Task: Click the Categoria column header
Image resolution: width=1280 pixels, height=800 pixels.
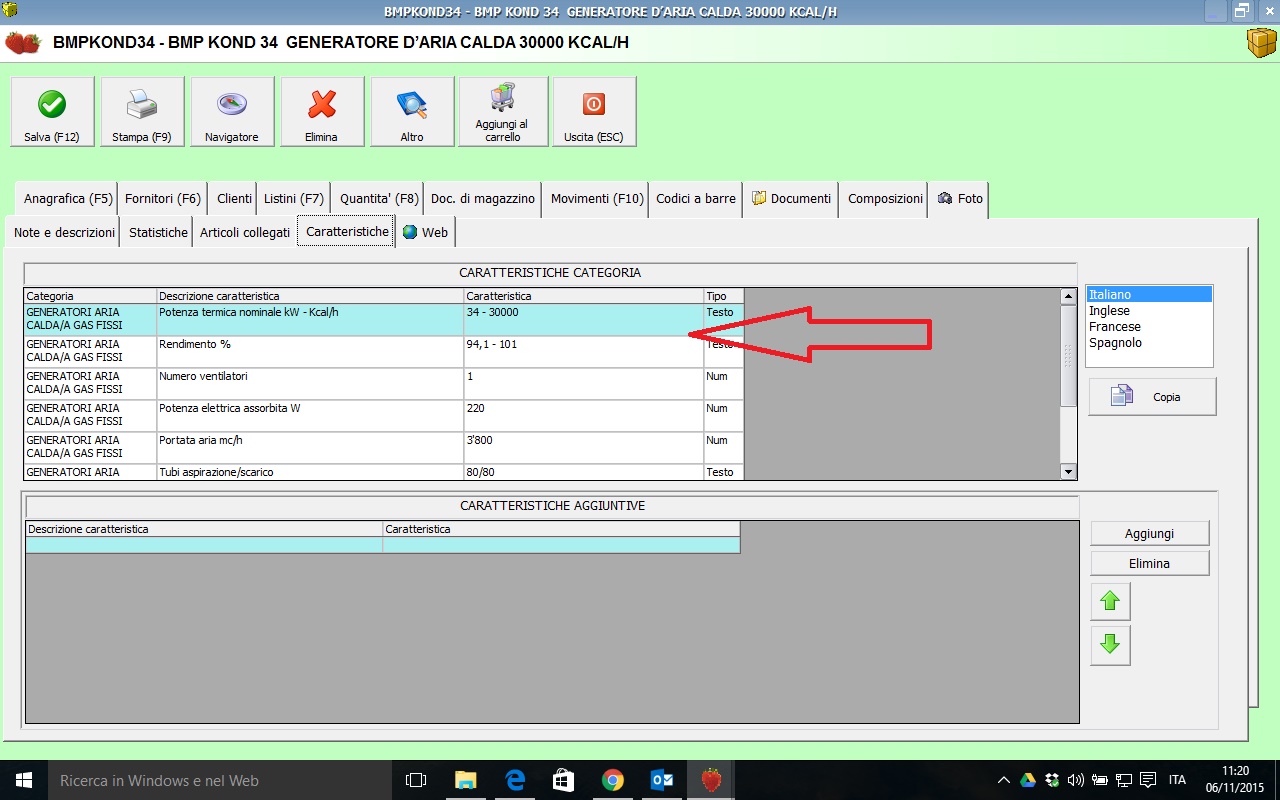Action: 90,296
